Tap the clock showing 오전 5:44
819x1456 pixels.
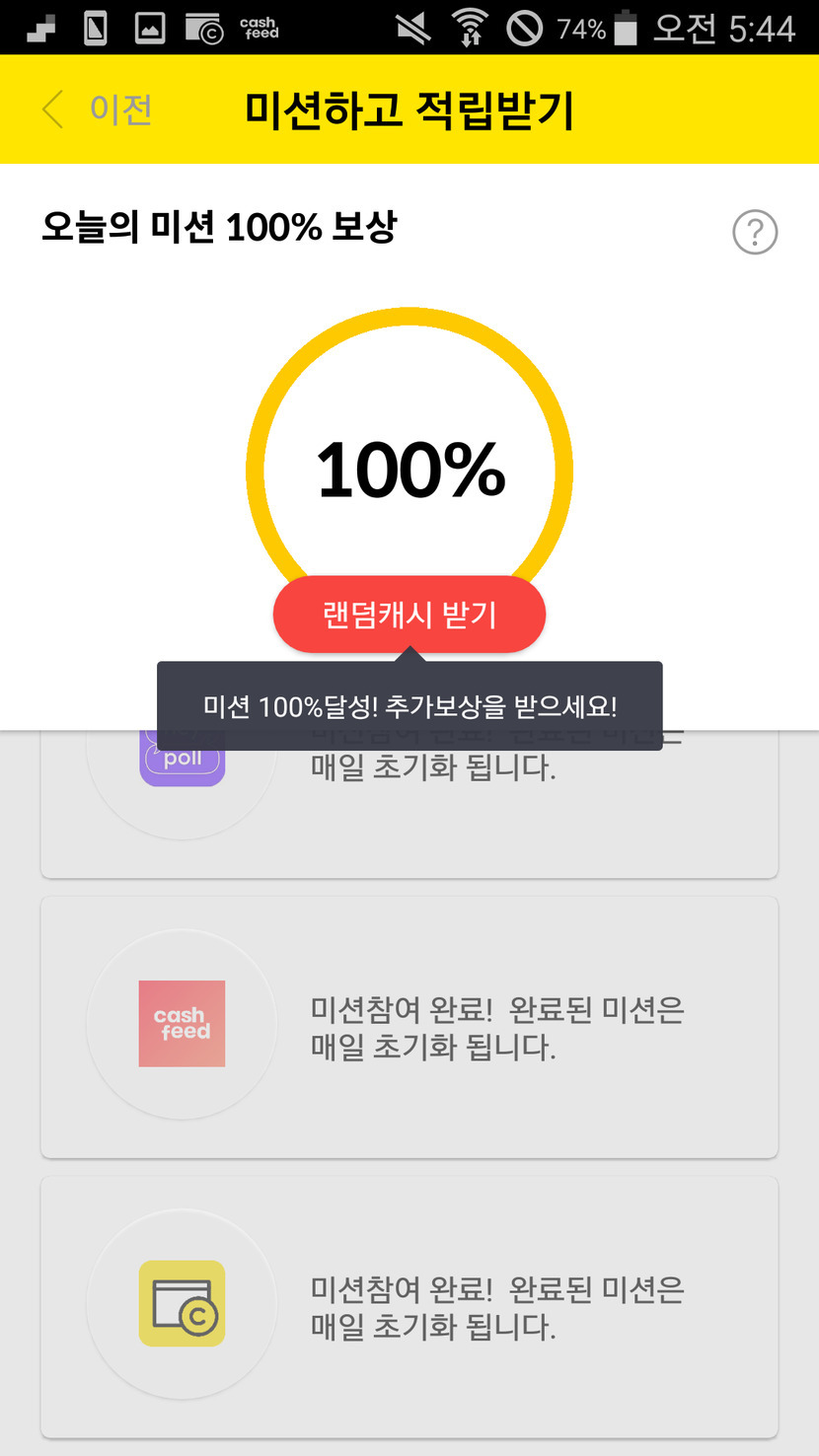[724, 29]
